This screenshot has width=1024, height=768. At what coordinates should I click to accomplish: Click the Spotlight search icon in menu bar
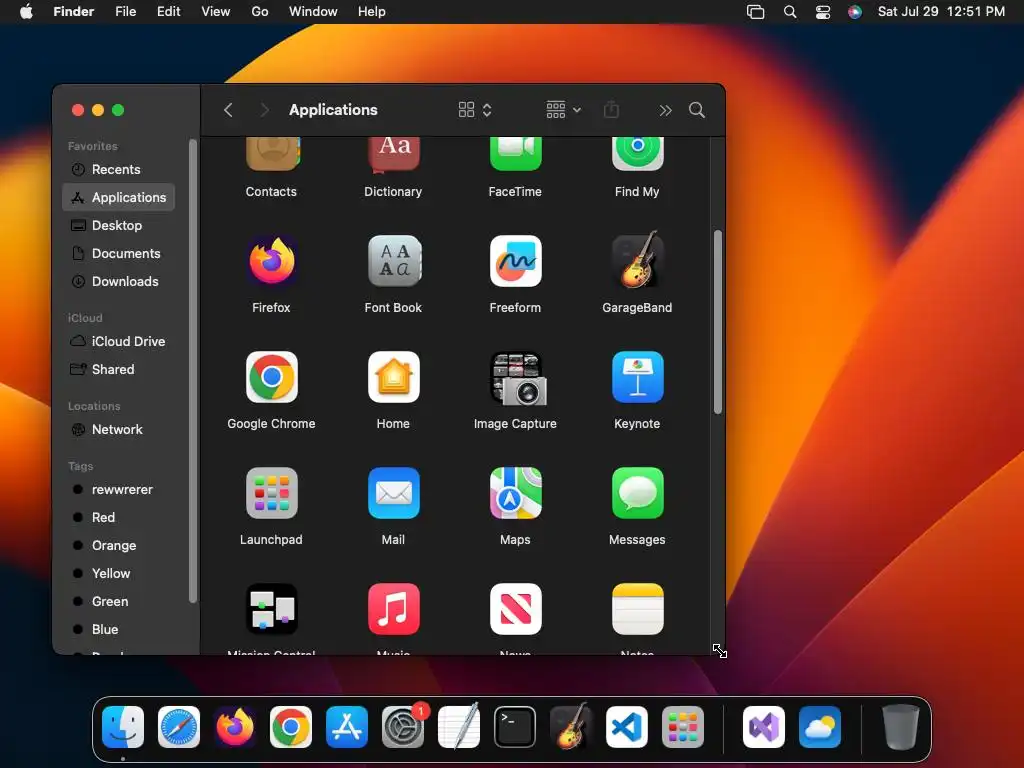pyautogui.click(x=790, y=12)
